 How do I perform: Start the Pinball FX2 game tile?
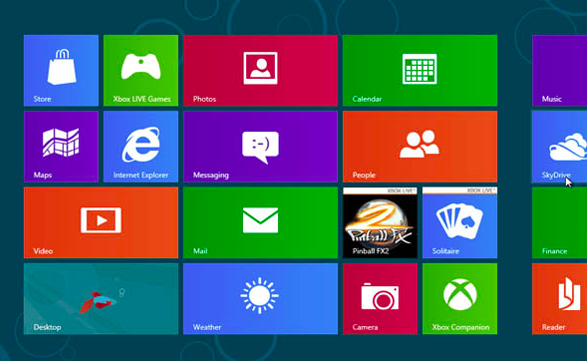(380, 222)
